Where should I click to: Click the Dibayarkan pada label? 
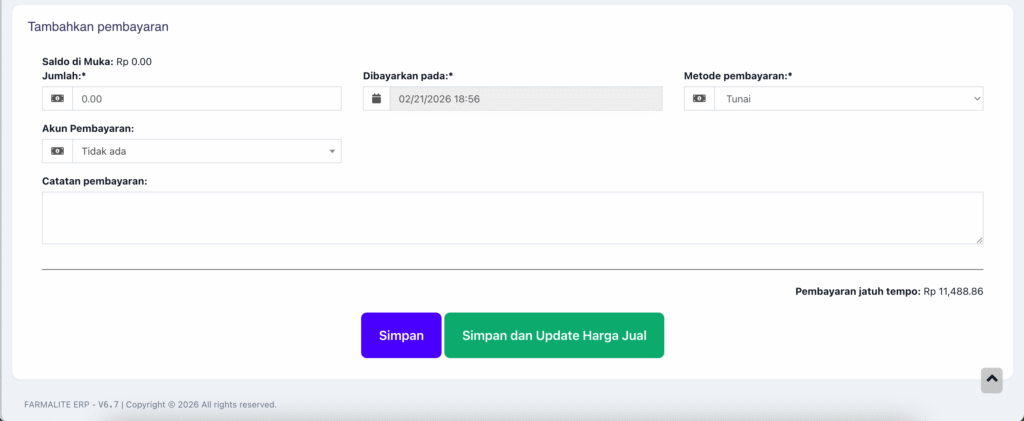coord(408,76)
